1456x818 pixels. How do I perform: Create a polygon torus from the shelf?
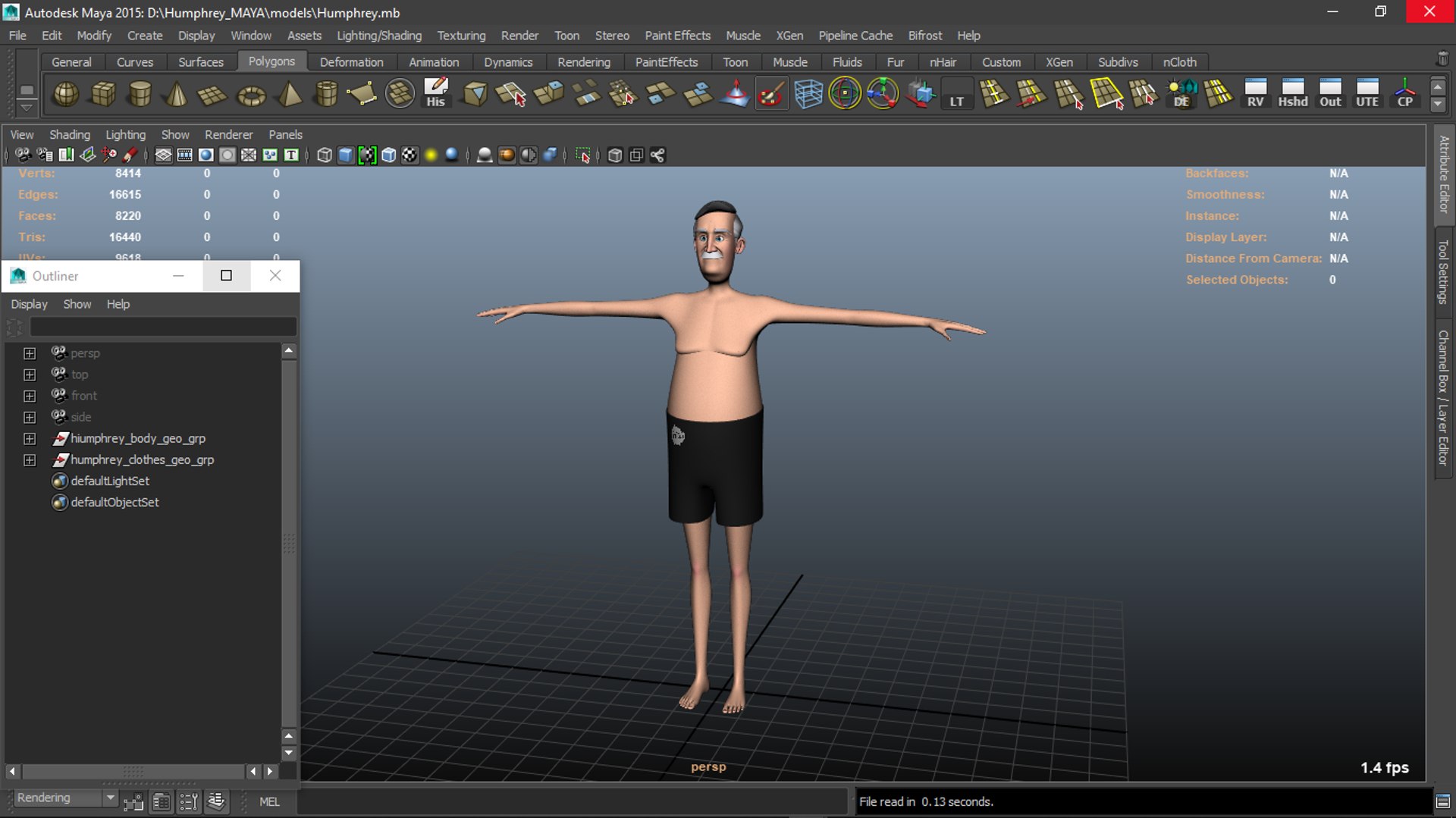[x=251, y=94]
